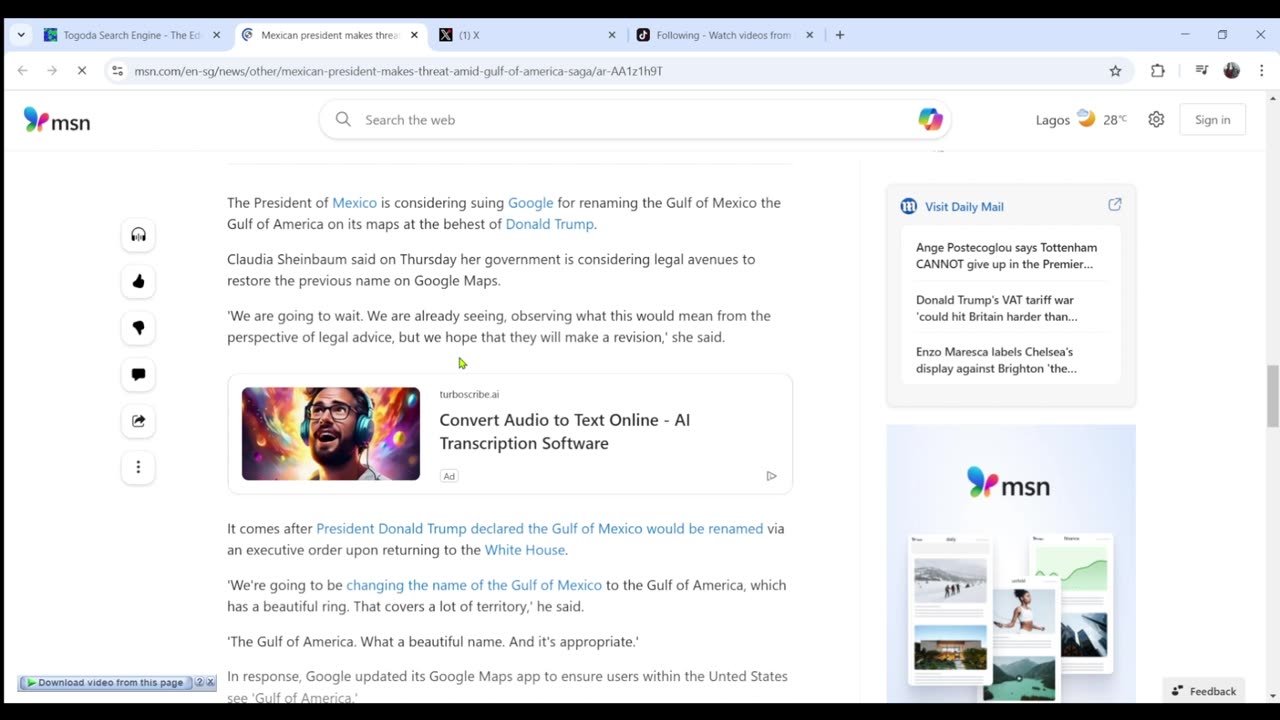Open the MSN app promo banner
This screenshot has width=1280, height=720.
point(1011,563)
